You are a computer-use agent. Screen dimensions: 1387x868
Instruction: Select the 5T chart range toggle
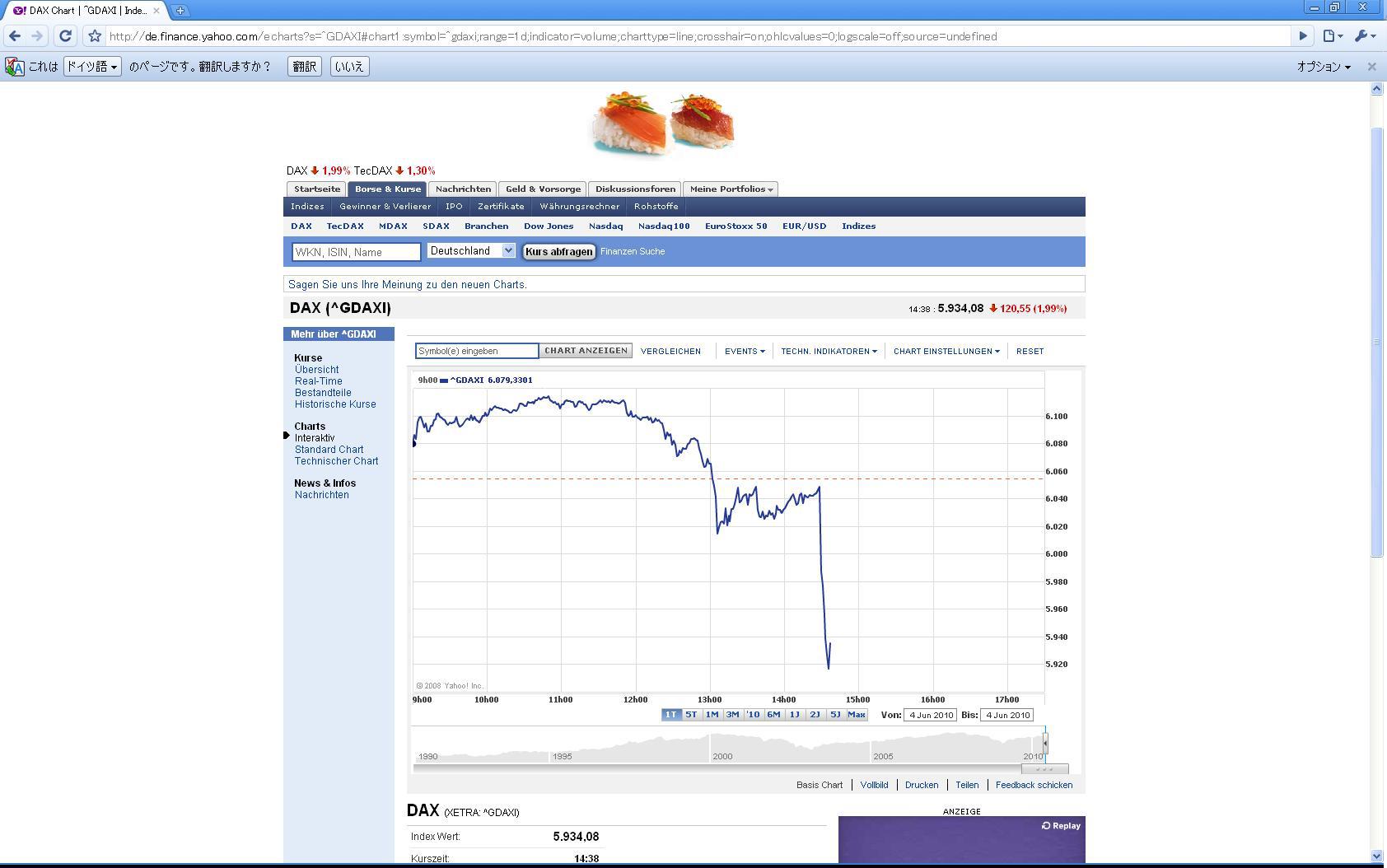point(691,715)
